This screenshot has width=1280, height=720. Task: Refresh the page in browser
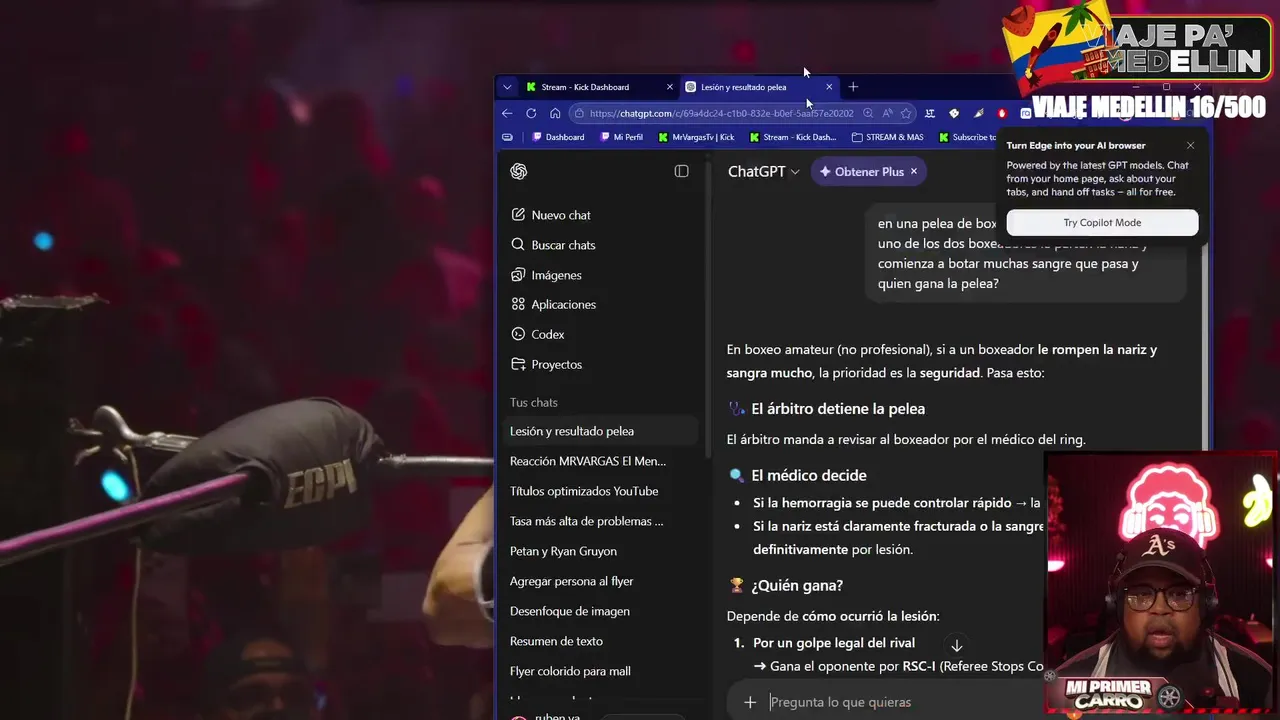coord(531,113)
